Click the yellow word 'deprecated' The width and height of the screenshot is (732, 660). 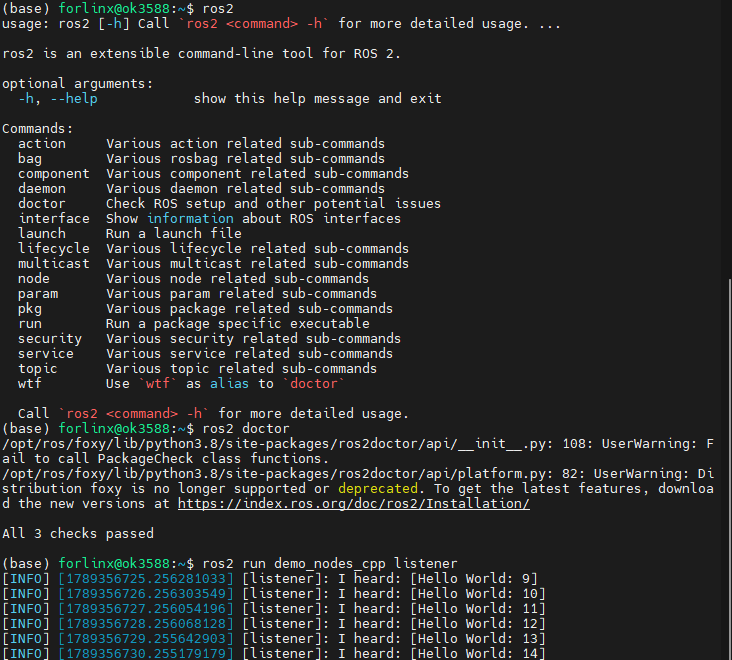point(378,489)
